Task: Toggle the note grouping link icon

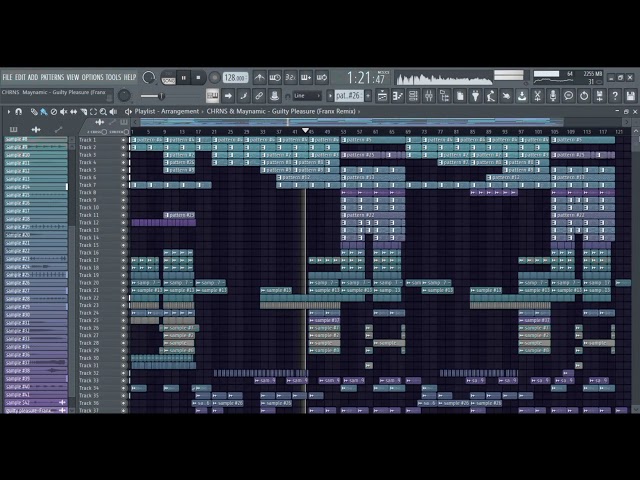Action: [259, 96]
